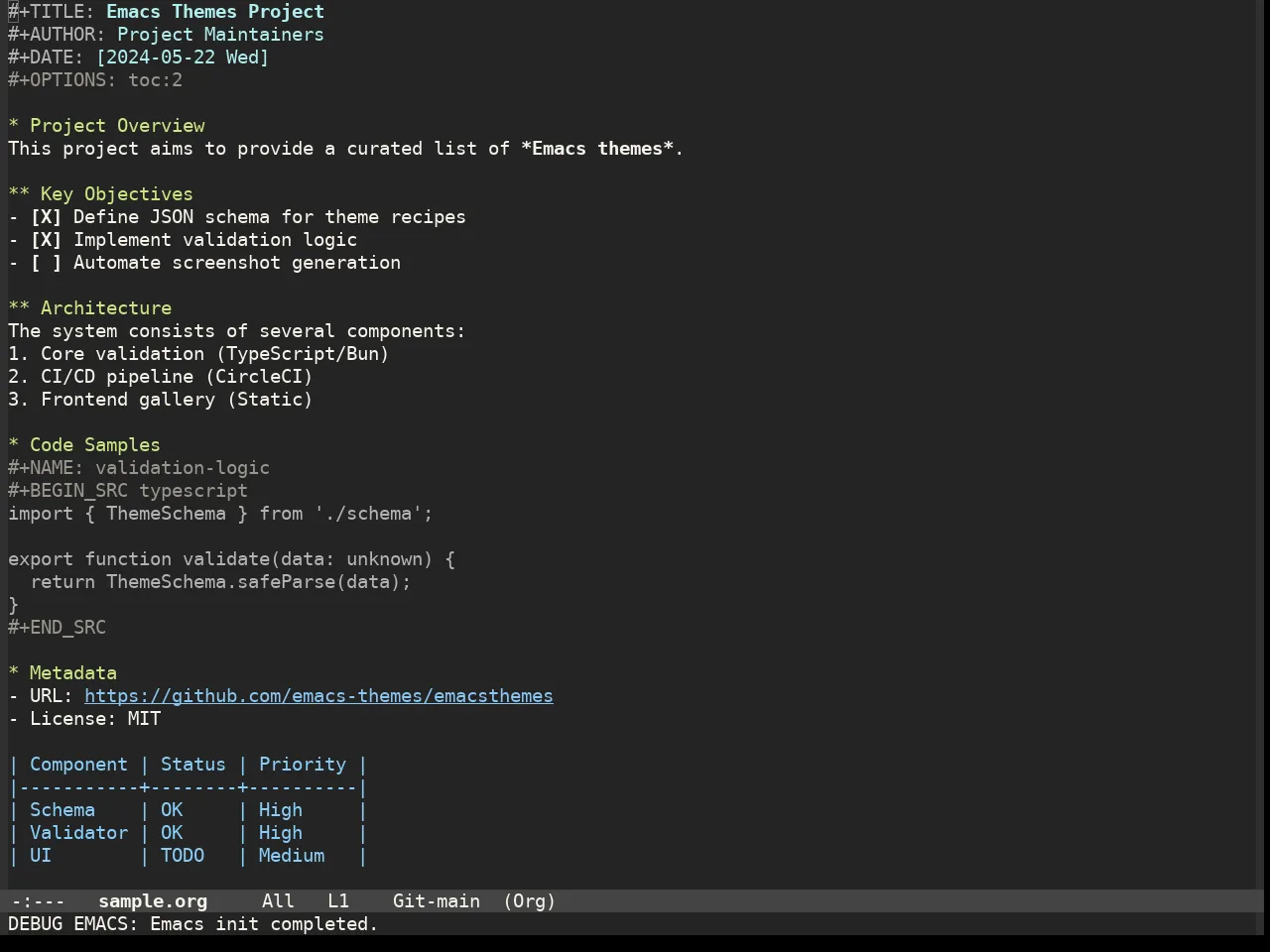The width and height of the screenshot is (1270, 952).
Task: Click the 'Component' table header cell
Action: pos(78,765)
